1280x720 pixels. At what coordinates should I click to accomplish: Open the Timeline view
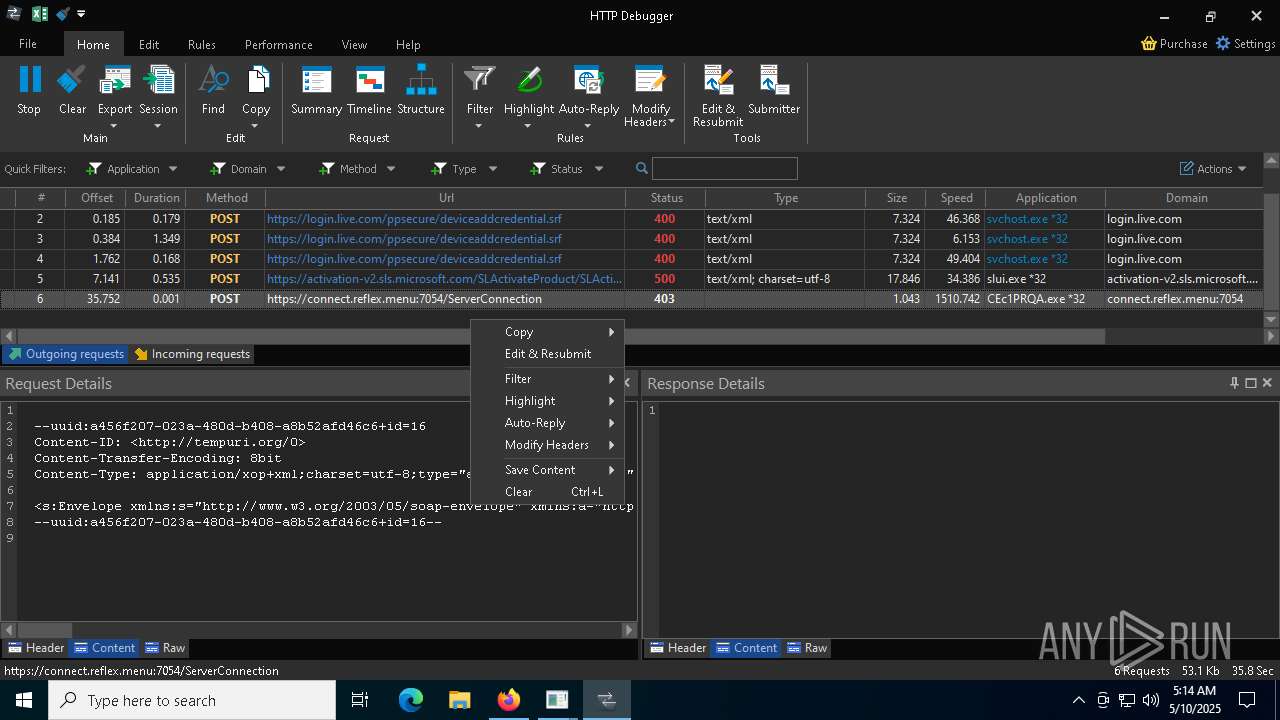(369, 81)
